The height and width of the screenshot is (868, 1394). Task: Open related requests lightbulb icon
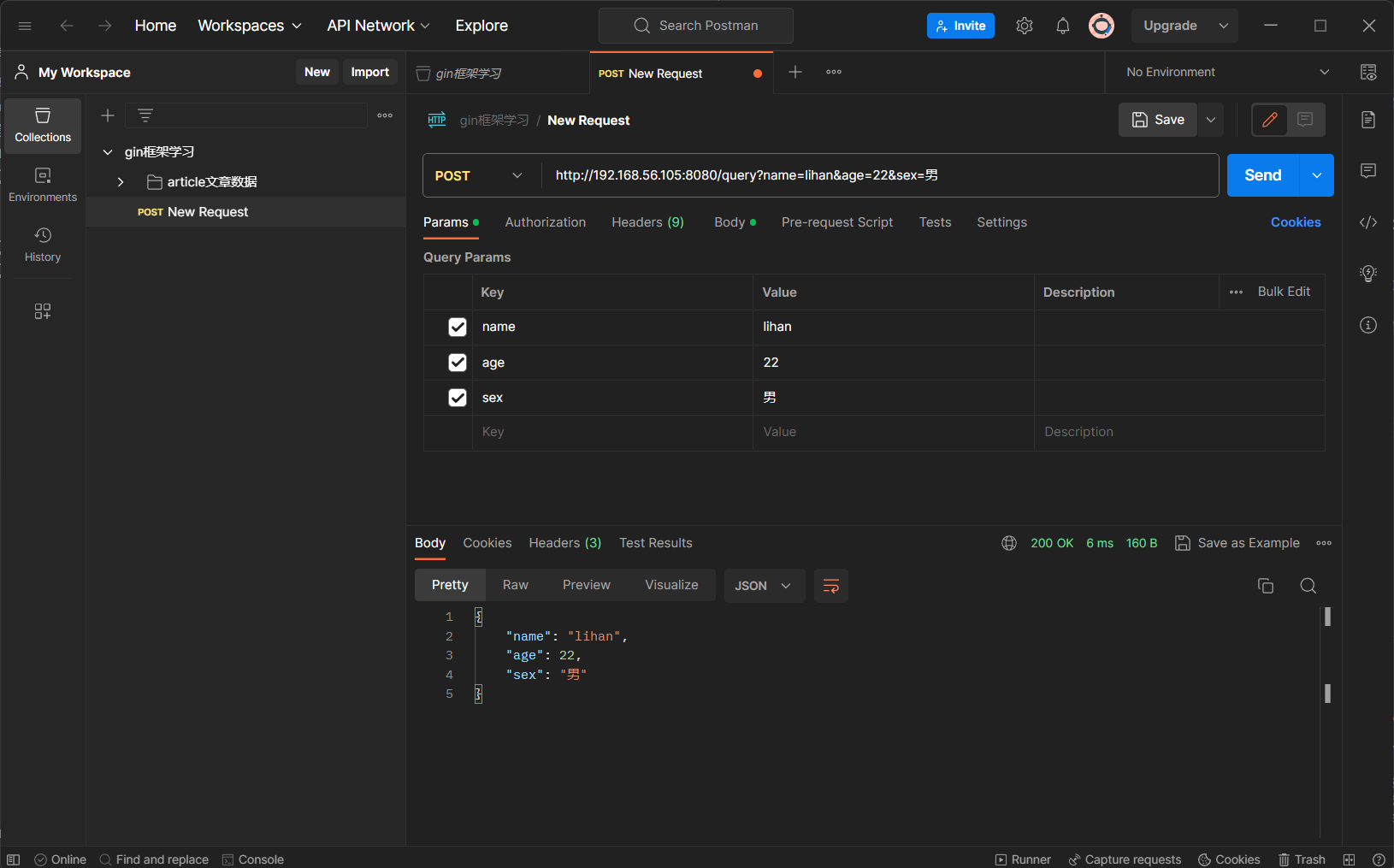pos(1368,274)
